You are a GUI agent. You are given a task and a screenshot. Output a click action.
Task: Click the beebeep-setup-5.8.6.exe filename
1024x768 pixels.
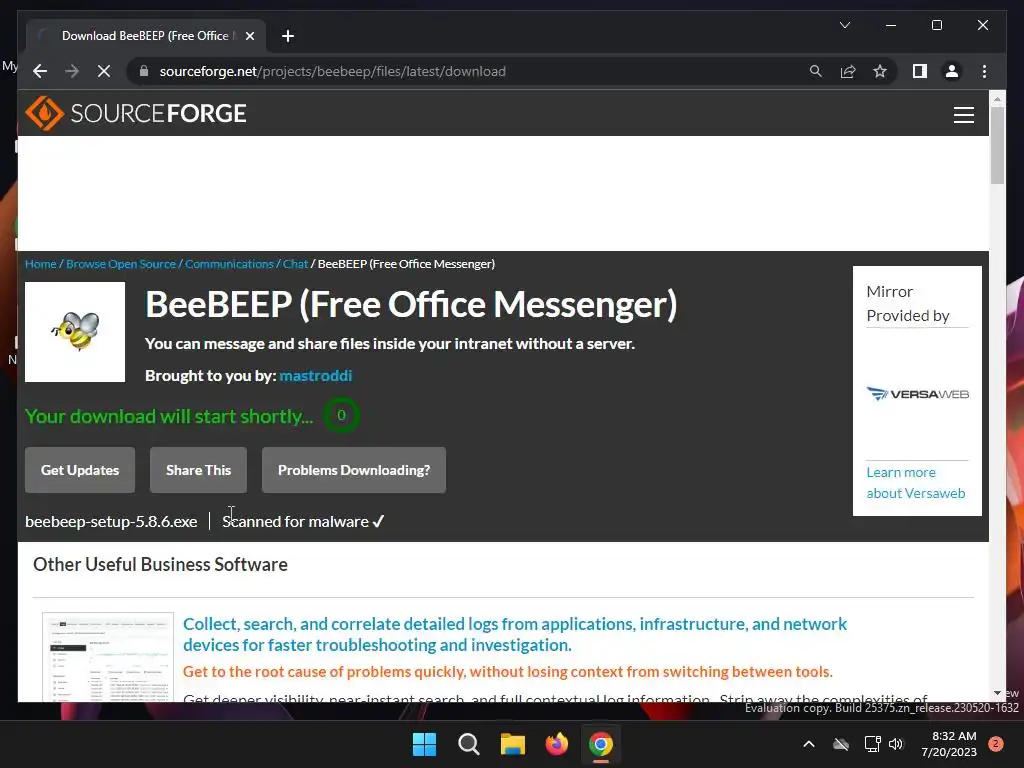(111, 522)
